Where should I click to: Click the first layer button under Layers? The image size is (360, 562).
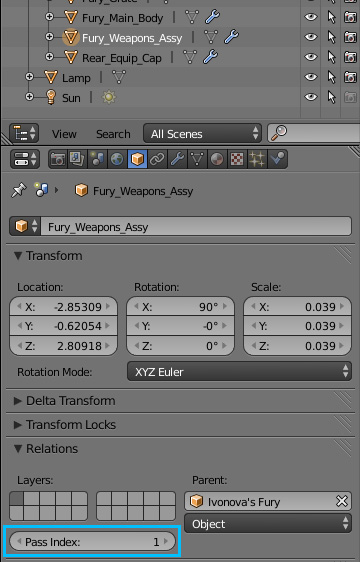[x=16, y=499]
